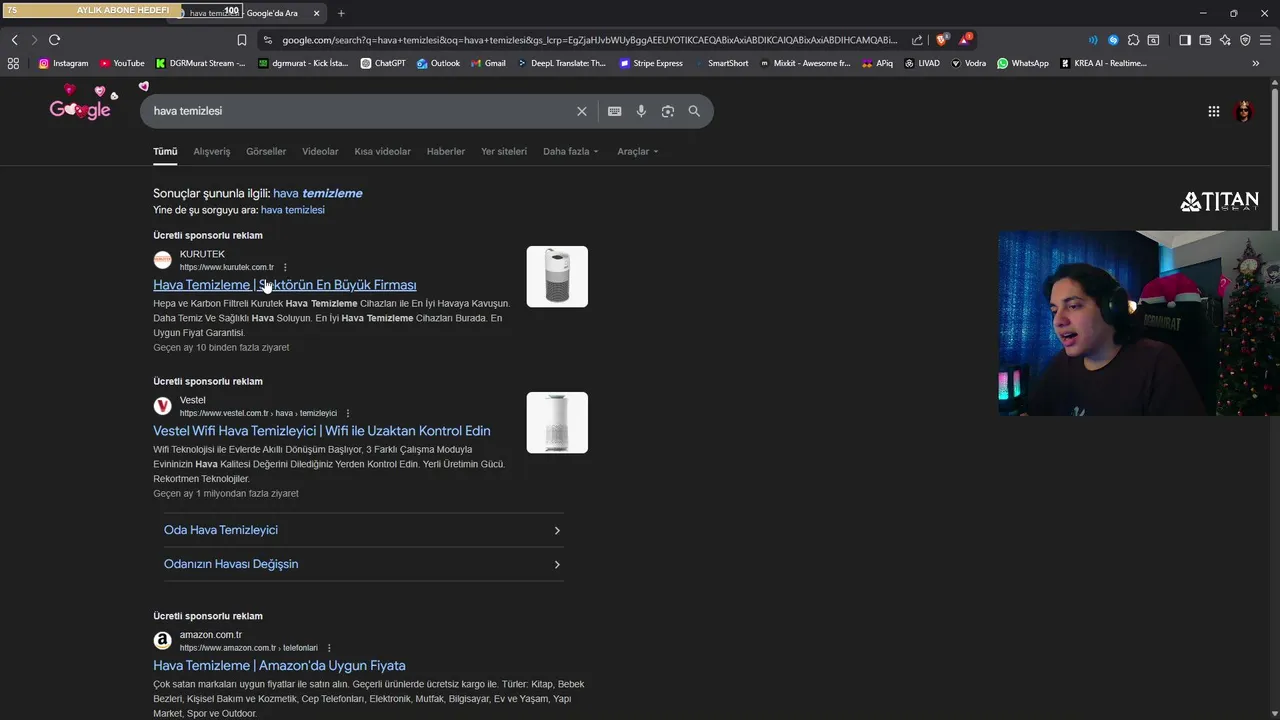Clear the search query text
Viewport: 1280px width, 720px height.
(x=581, y=111)
